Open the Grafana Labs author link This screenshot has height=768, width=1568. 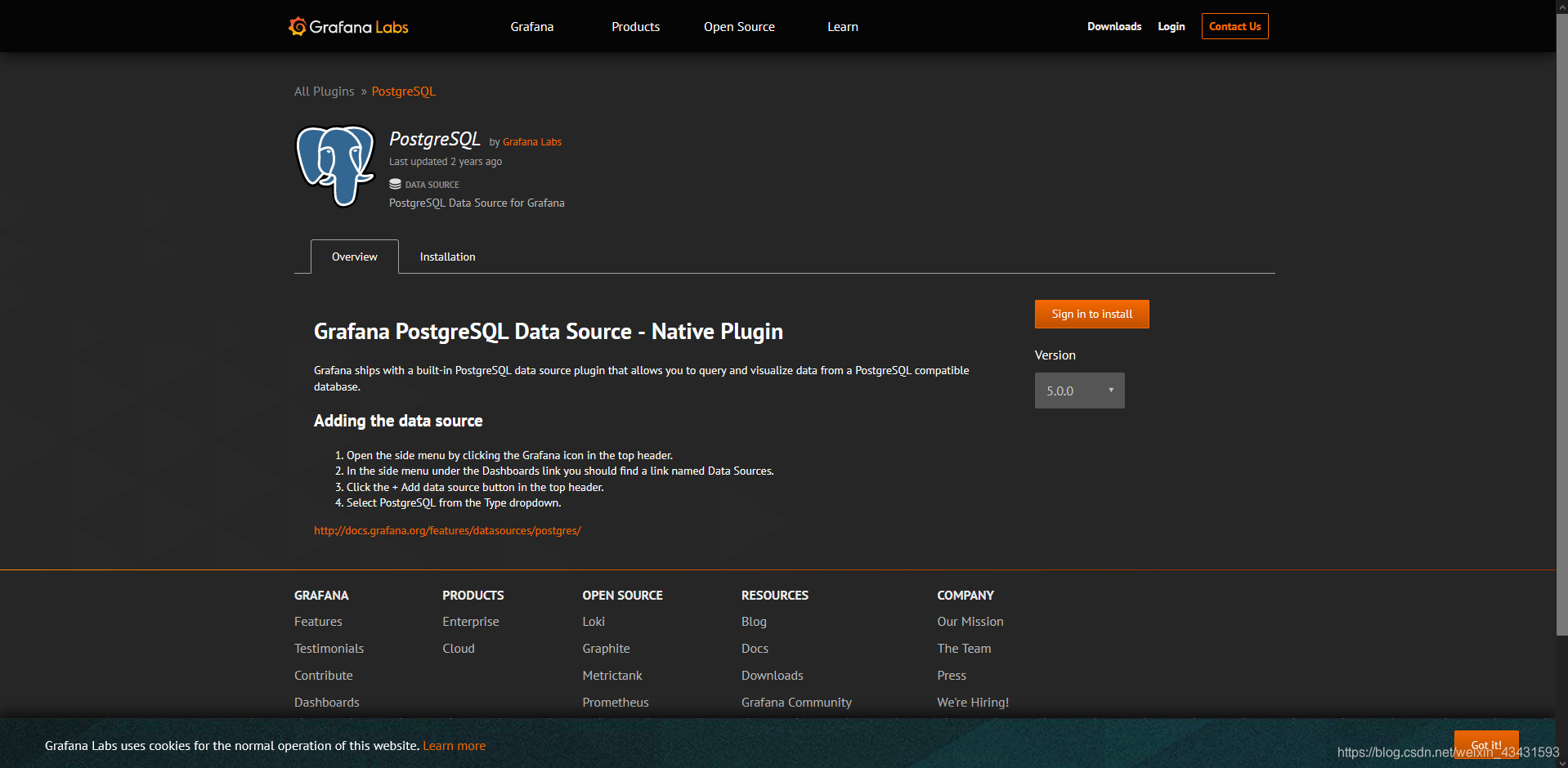click(532, 142)
